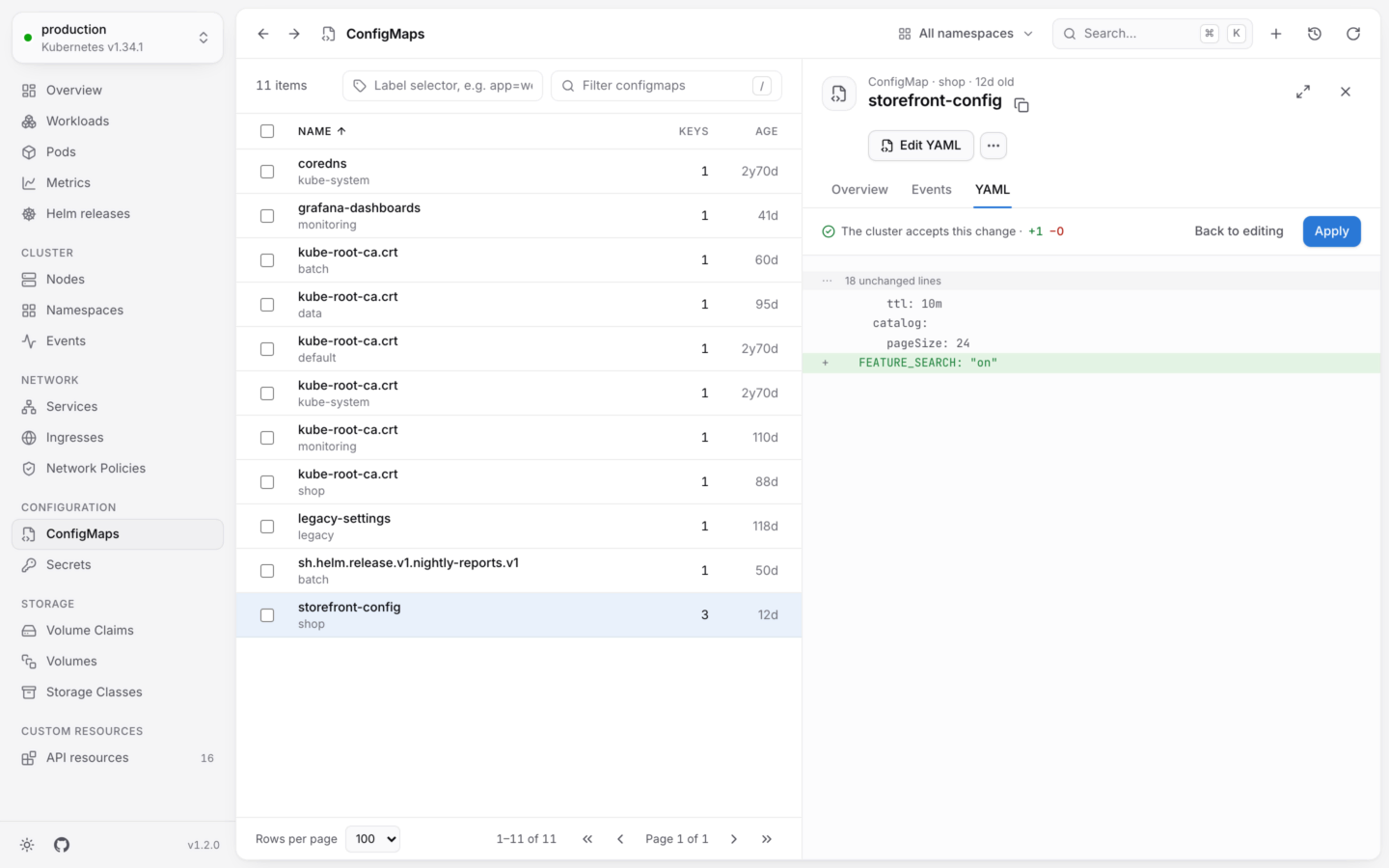Close the storefront-config detail panel
The image size is (1389, 868).
(1346, 92)
